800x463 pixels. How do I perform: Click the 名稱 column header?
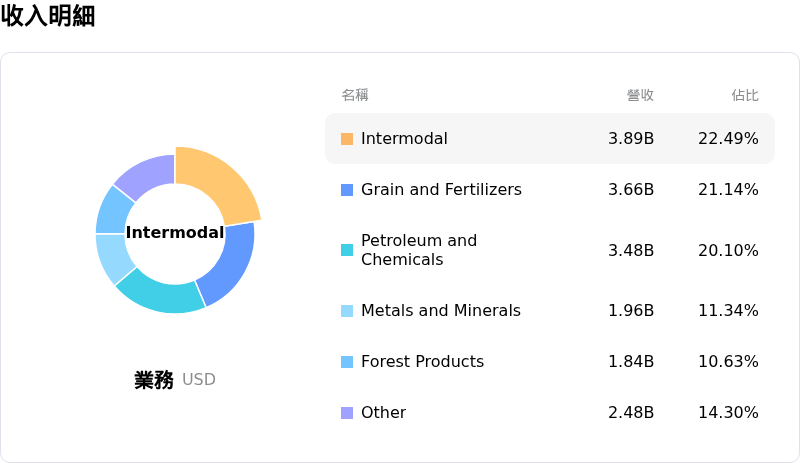pyautogui.click(x=355, y=95)
